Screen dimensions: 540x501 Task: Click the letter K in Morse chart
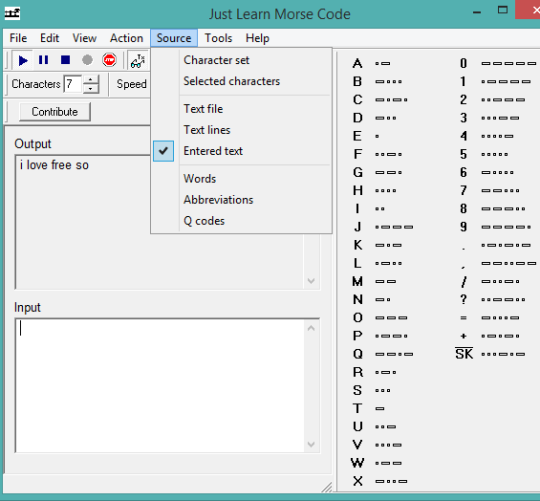tap(357, 245)
